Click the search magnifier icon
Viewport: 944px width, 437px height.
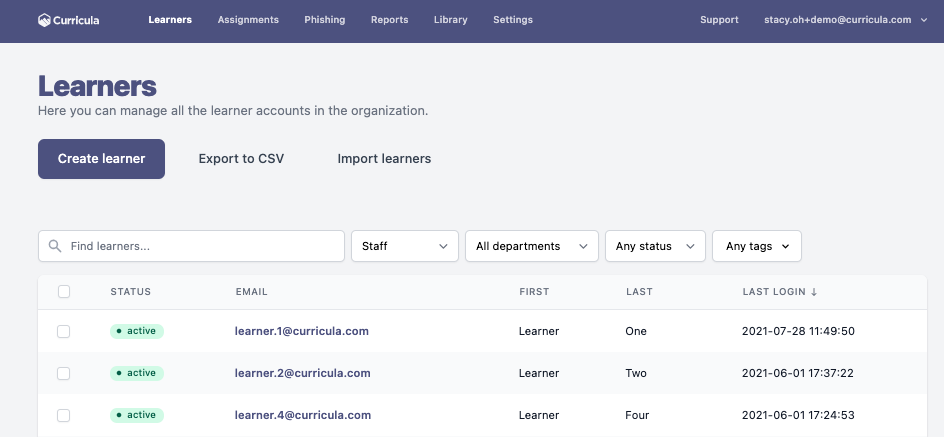tap(55, 246)
